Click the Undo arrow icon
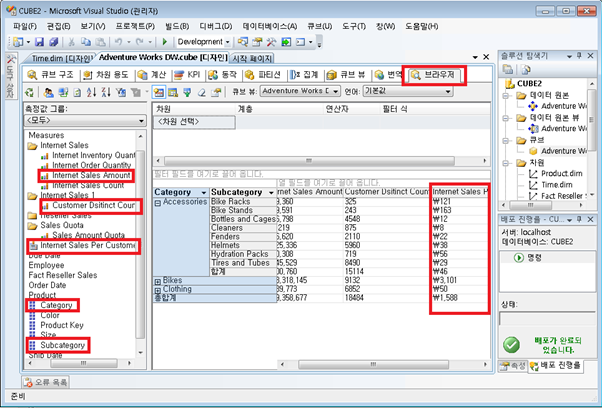Image resolution: width=602 pixels, height=408 pixels. [x=118, y=42]
